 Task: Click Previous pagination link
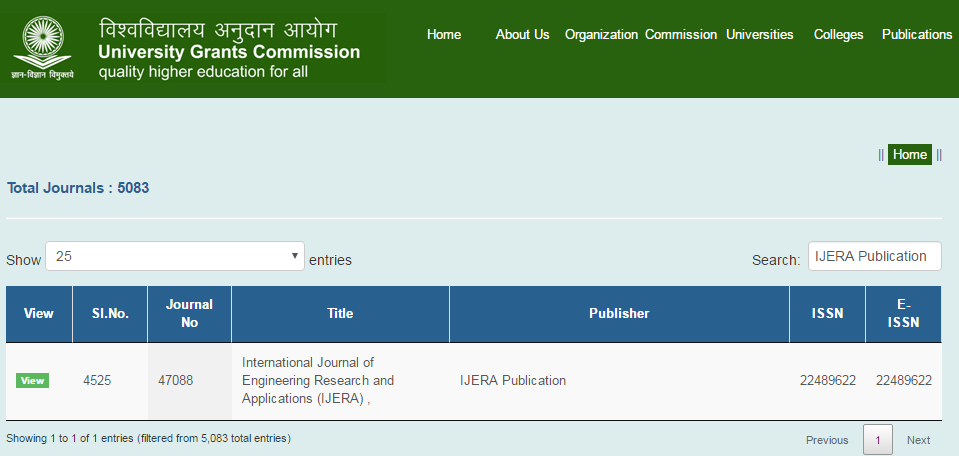[x=827, y=440]
